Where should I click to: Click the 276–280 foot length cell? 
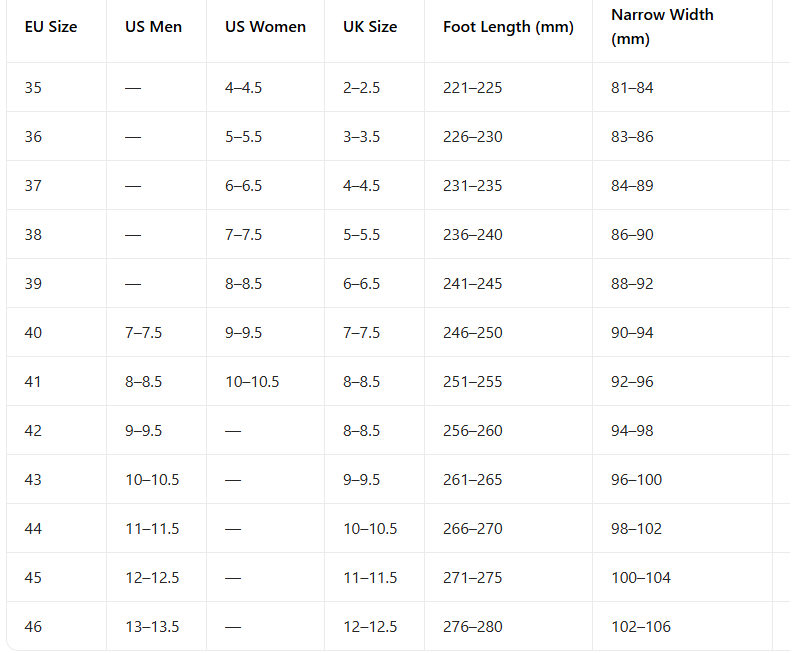pyautogui.click(x=473, y=627)
